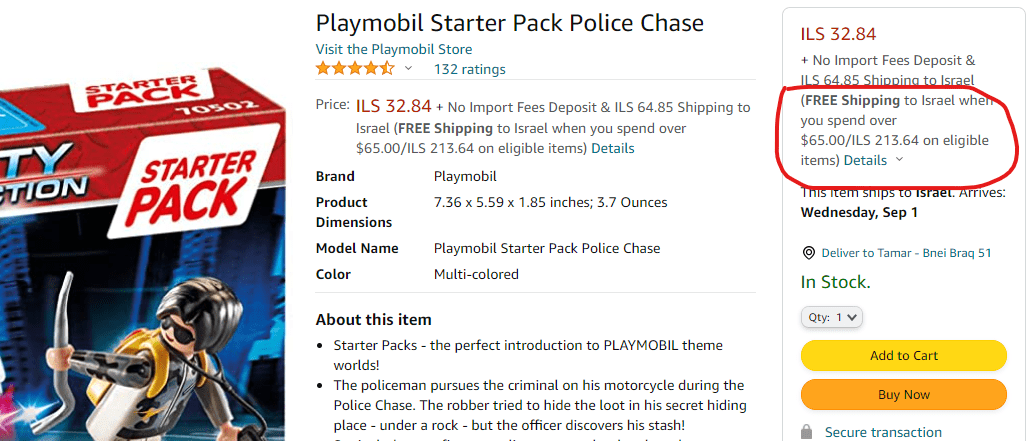Visit the Playmobil Store link

[x=394, y=49]
